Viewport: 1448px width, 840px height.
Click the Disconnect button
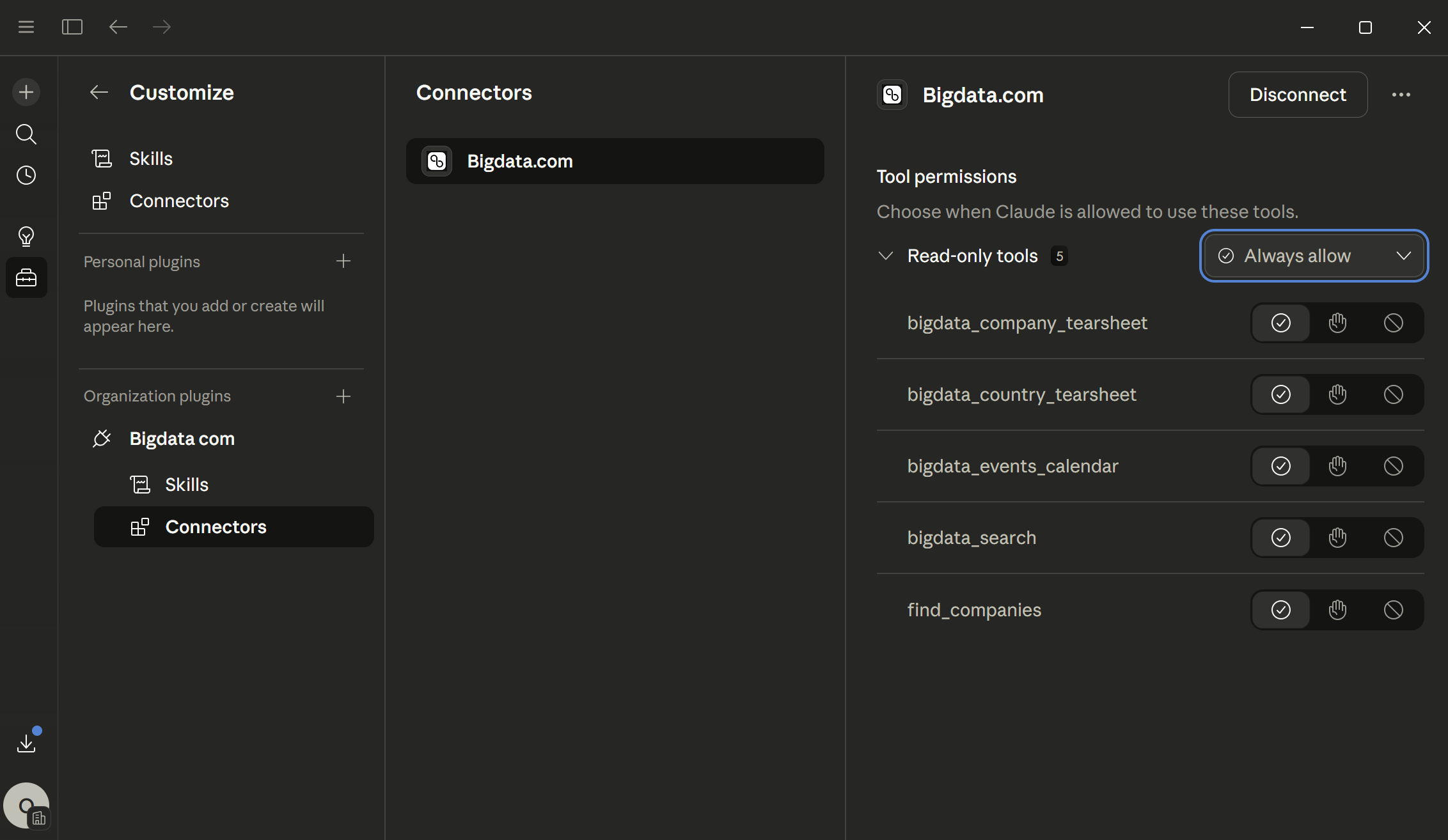pos(1298,95)
